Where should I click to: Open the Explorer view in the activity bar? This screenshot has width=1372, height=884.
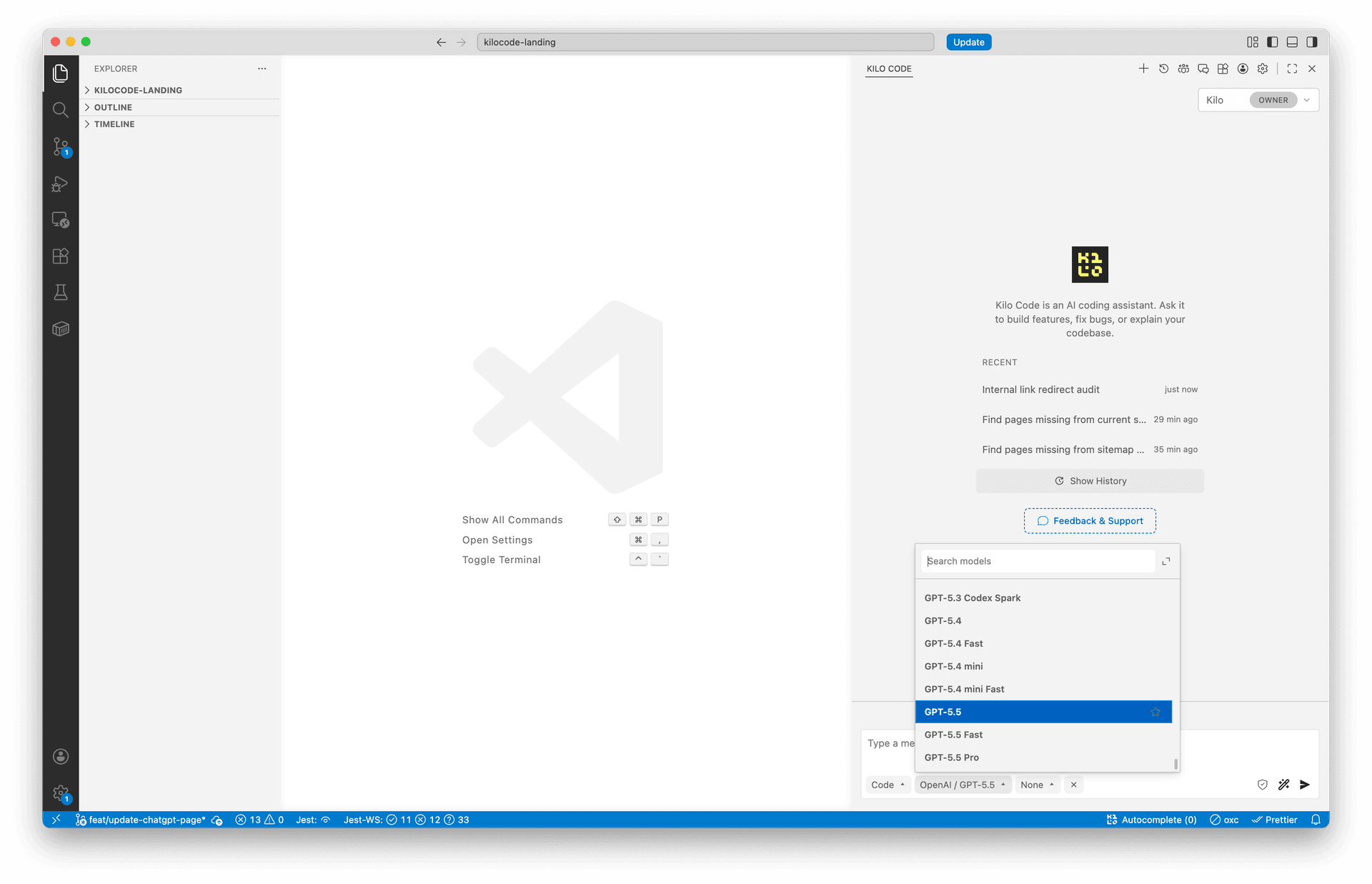click(61, 73)
